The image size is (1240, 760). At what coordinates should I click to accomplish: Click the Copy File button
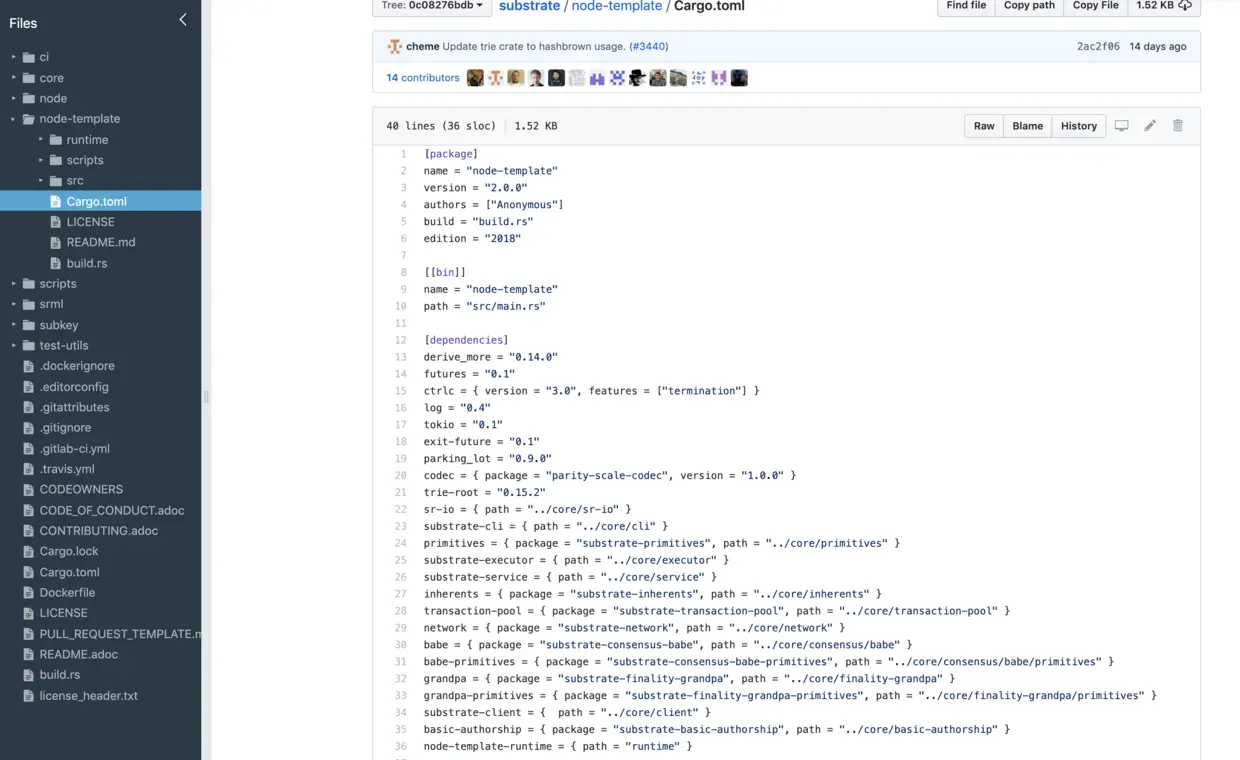1095,6
